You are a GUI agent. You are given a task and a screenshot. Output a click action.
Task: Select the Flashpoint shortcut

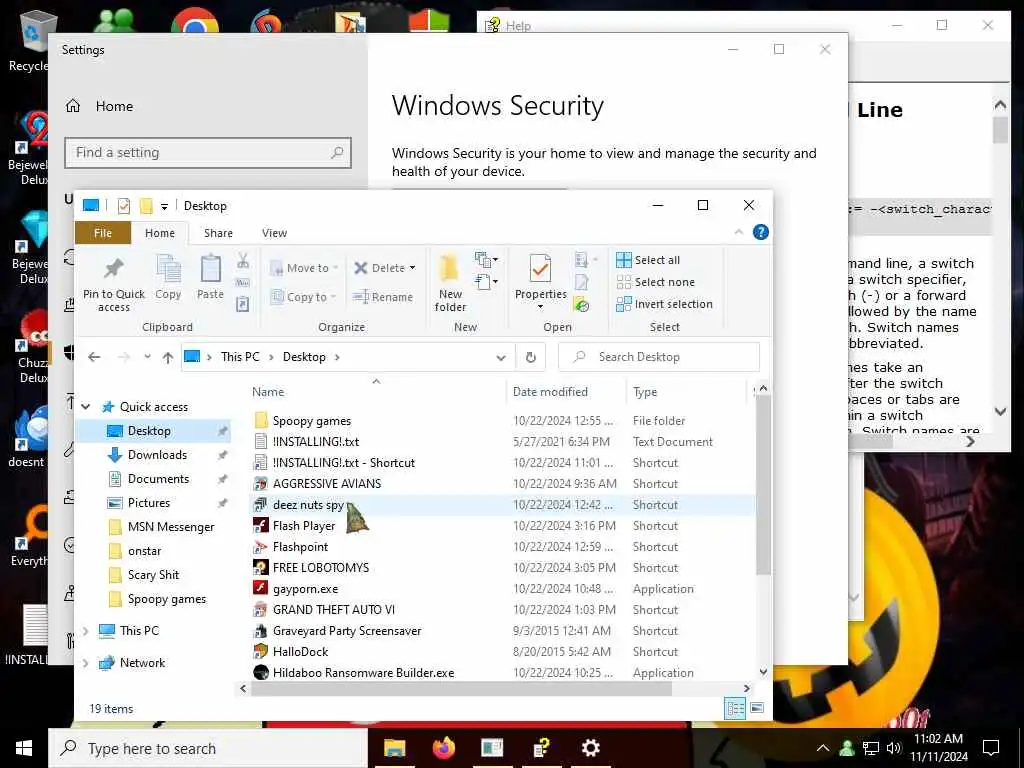tap(300, 547)
